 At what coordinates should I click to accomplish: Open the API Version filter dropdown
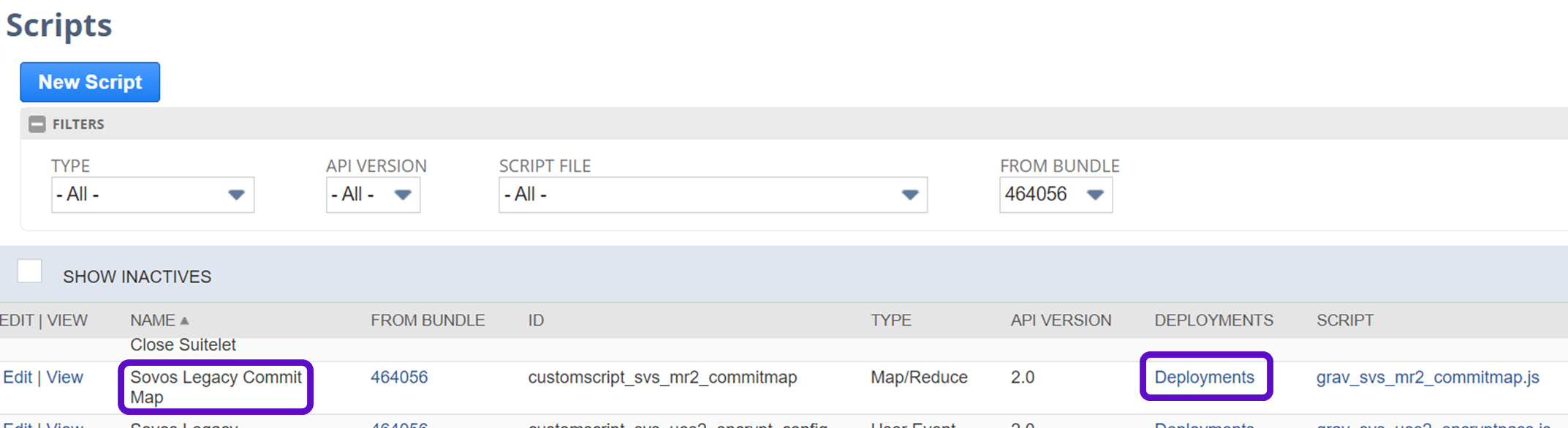373,195
